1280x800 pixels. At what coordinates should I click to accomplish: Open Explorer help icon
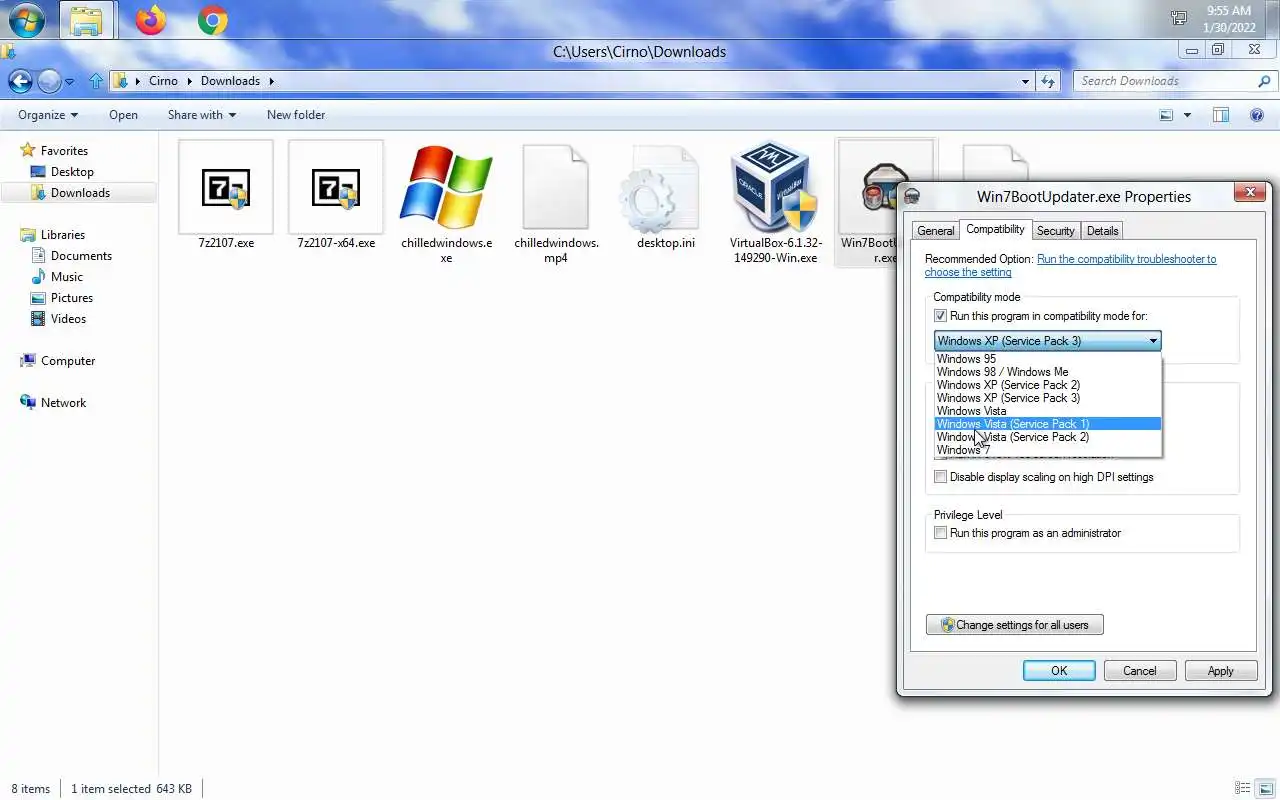1257,115
